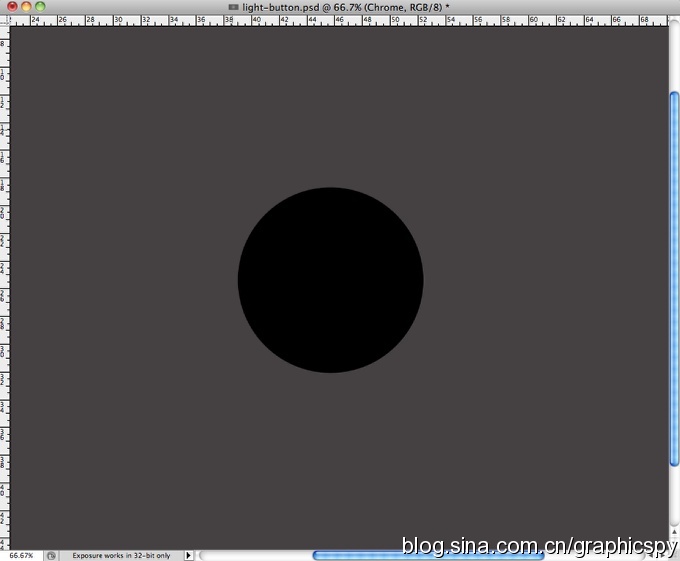Click the ruler origin corner box
This screenshot has height=561, width=680.
coord(5,20)
